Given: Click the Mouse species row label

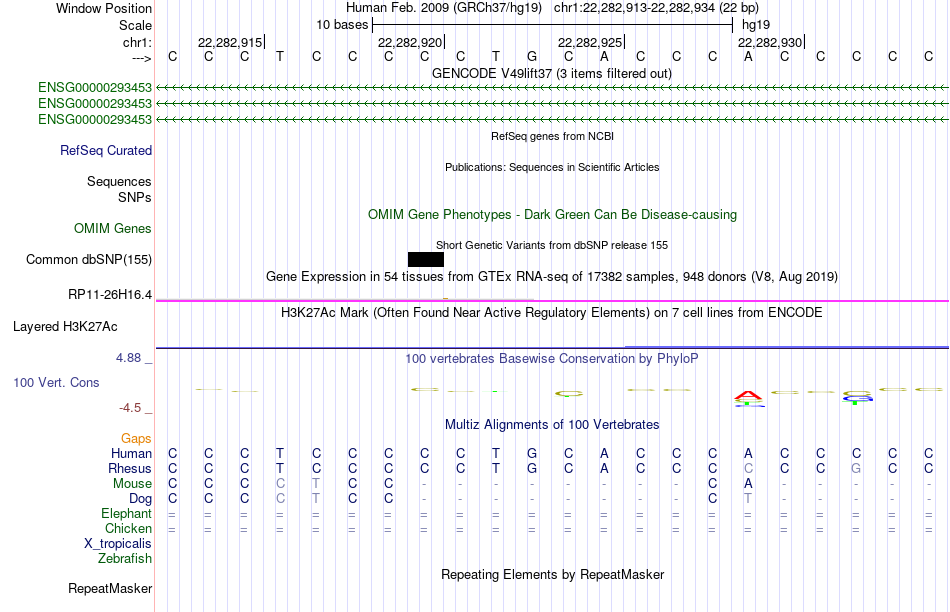Looking at the screenshot, I should [132, 484].
